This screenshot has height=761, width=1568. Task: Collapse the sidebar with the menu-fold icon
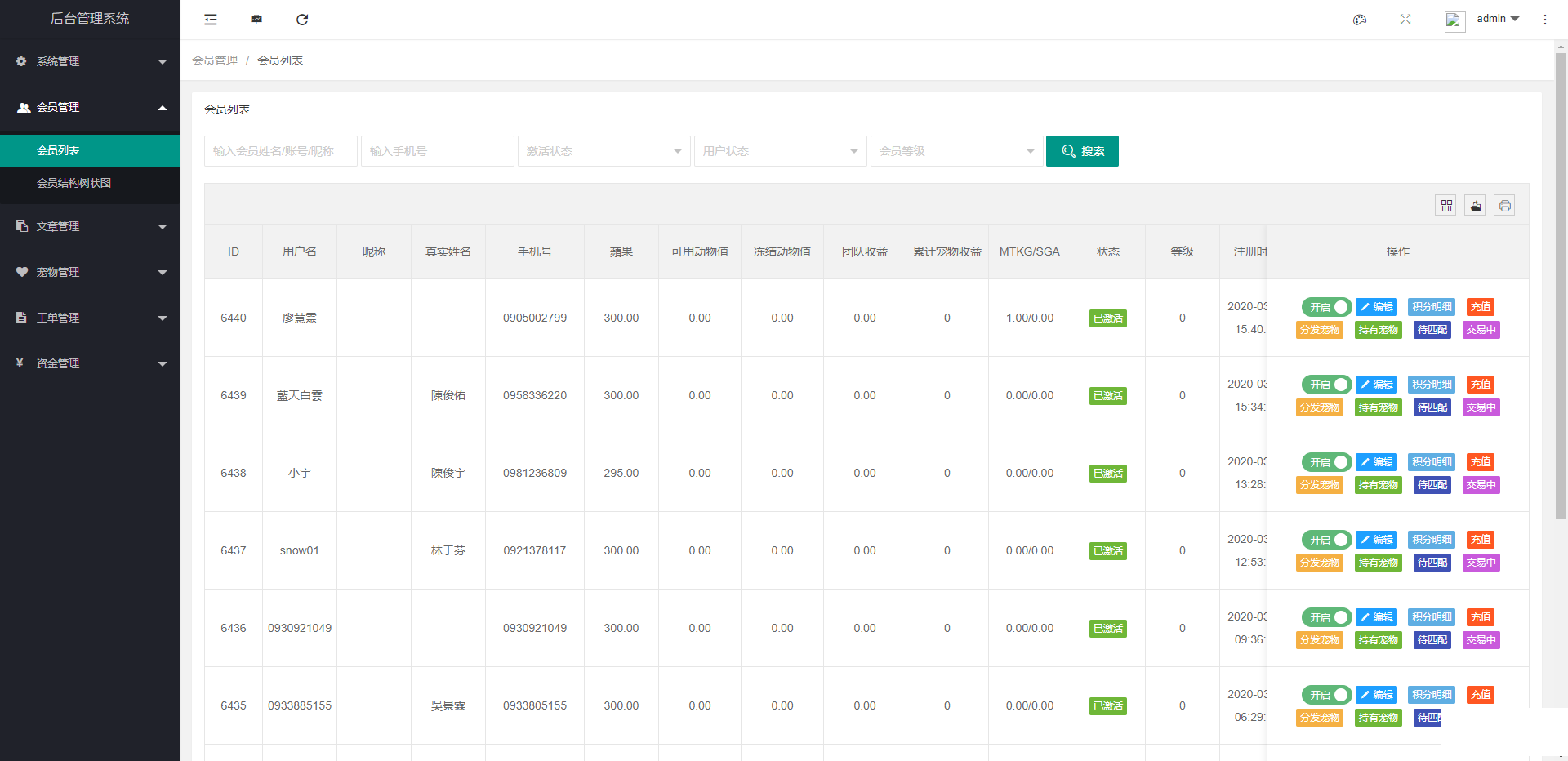211,20
